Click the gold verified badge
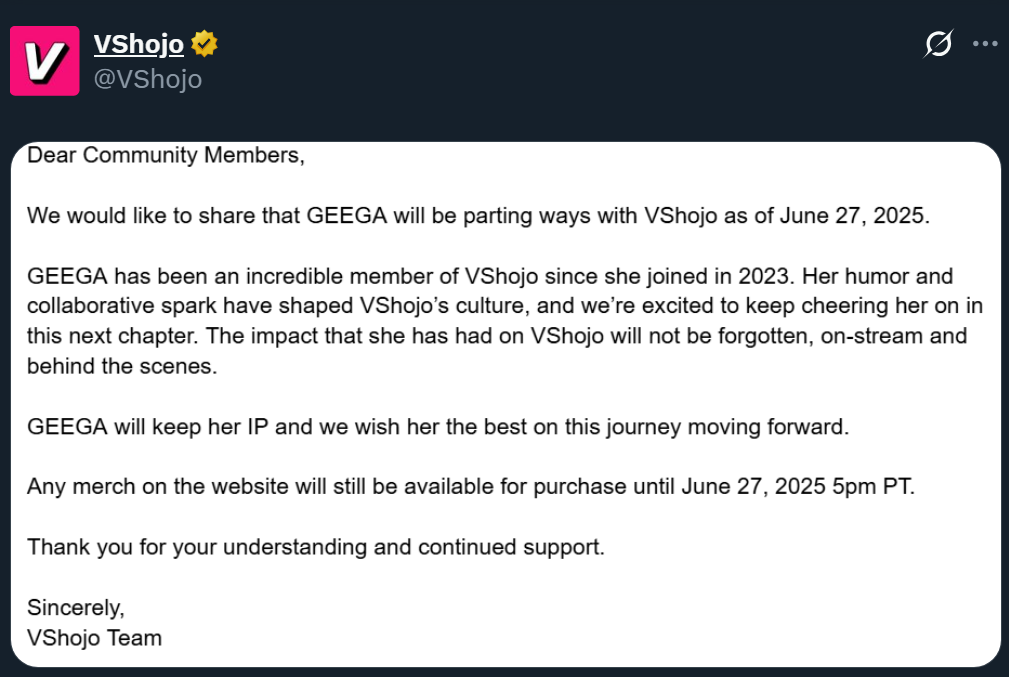This screenshot has width=1009, height=677. coord(204,44)
